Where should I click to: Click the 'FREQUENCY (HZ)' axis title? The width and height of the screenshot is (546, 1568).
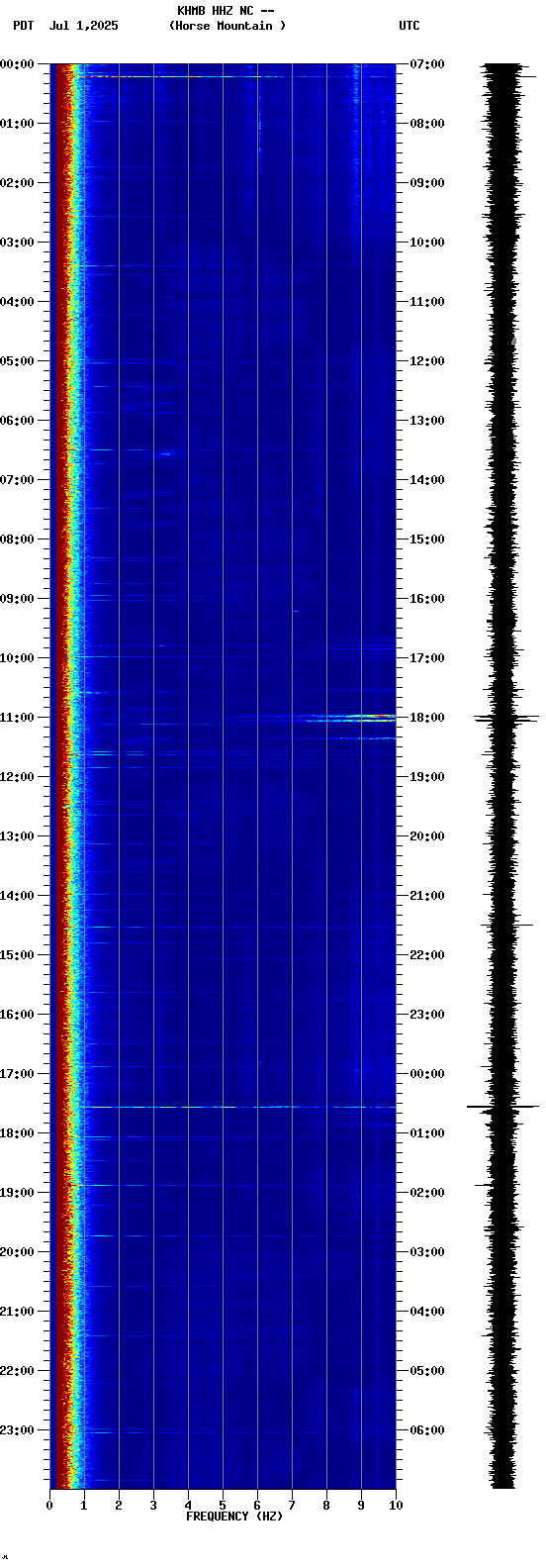234,1517
